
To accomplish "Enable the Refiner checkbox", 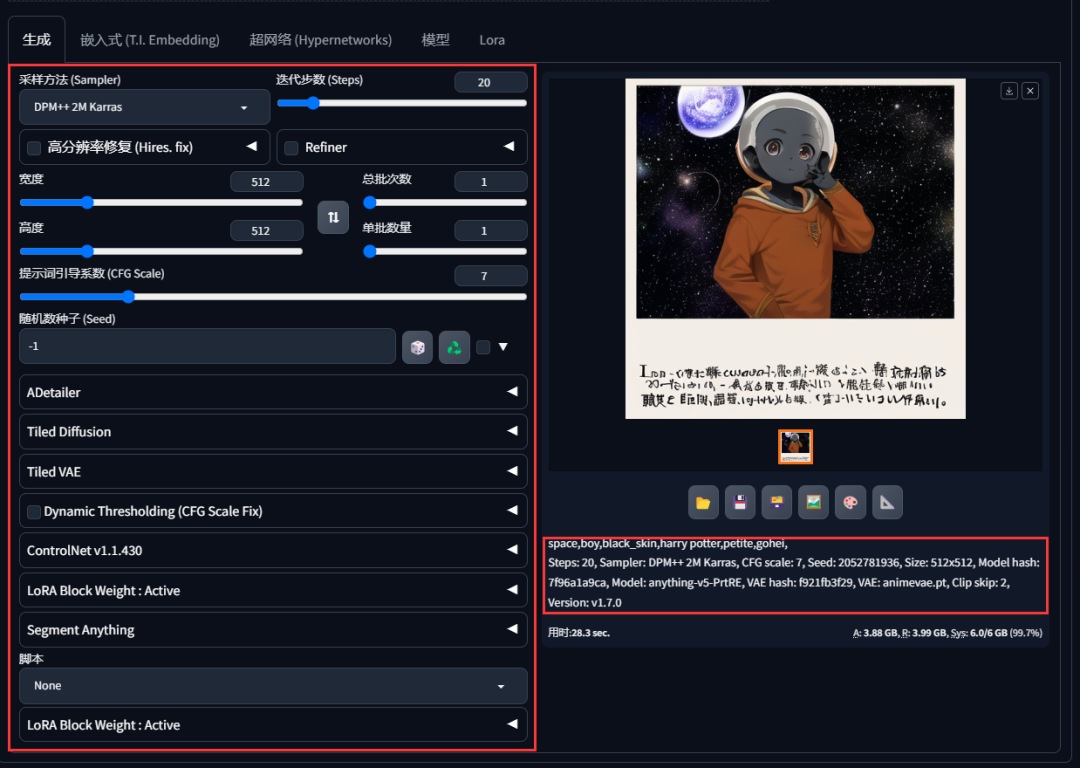I will click(292, 148).
